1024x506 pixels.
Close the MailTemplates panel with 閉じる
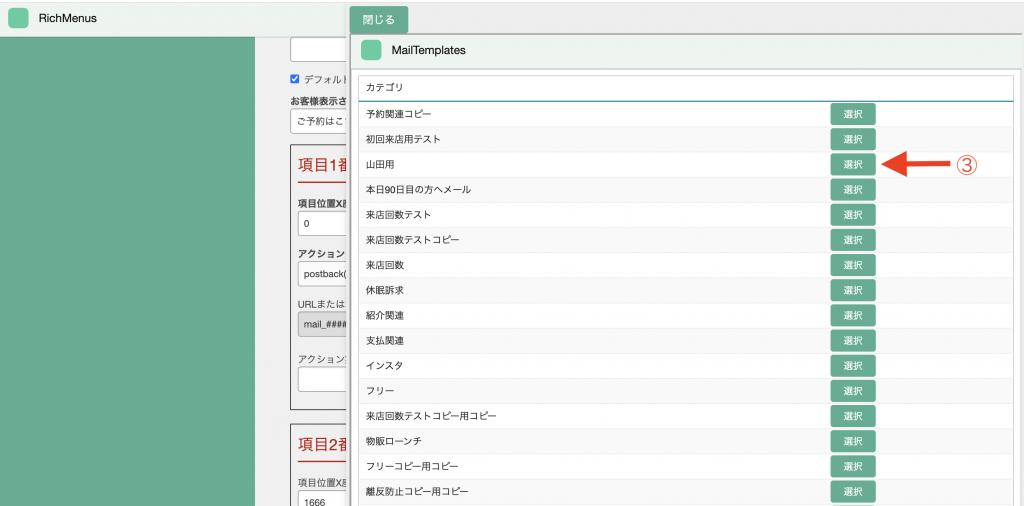click(x=379, y=20)
